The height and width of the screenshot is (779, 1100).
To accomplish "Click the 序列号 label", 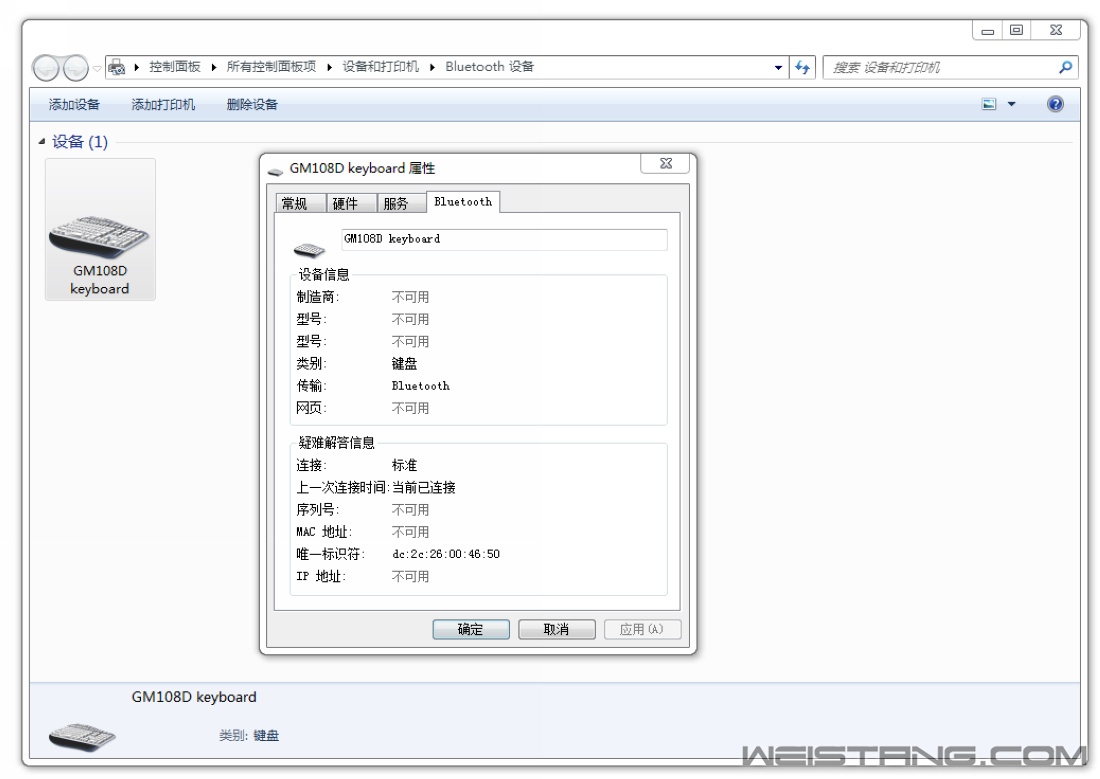I will (x=318, y=510).
